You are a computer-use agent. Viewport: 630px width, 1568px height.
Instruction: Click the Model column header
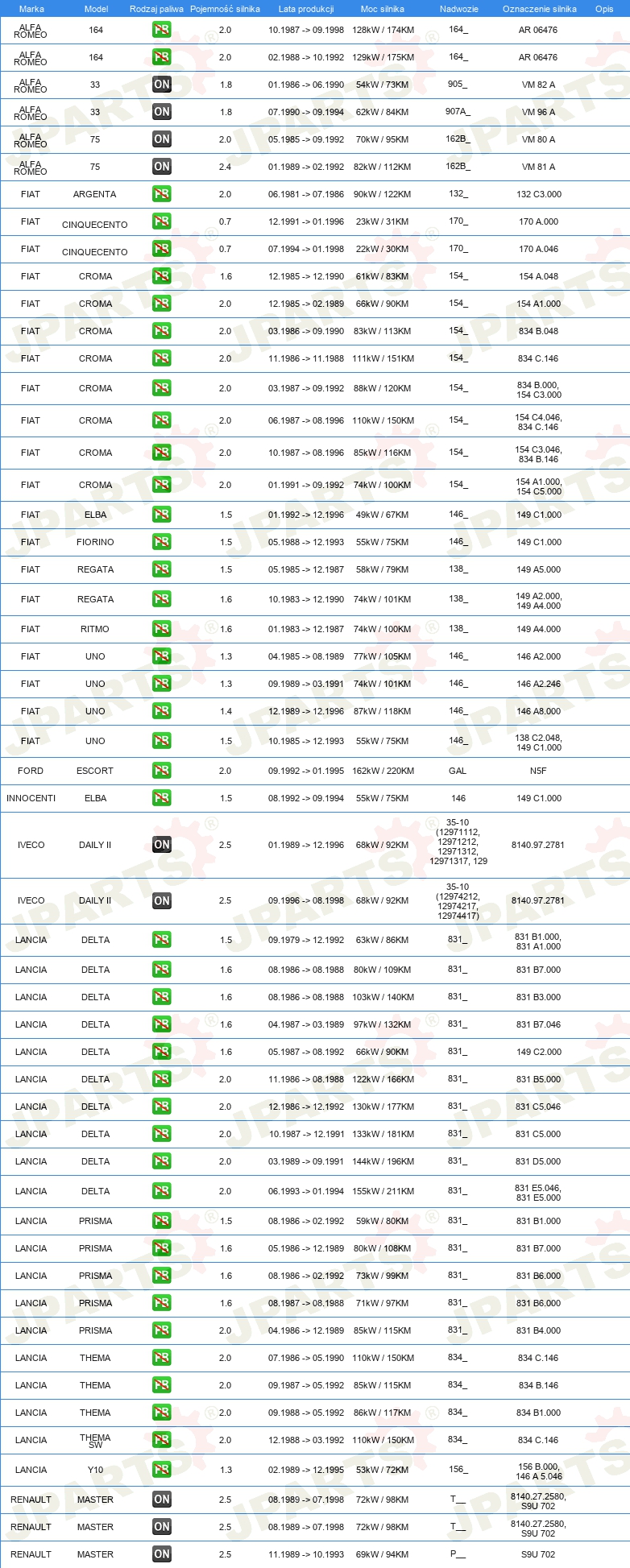click(97, 9)
